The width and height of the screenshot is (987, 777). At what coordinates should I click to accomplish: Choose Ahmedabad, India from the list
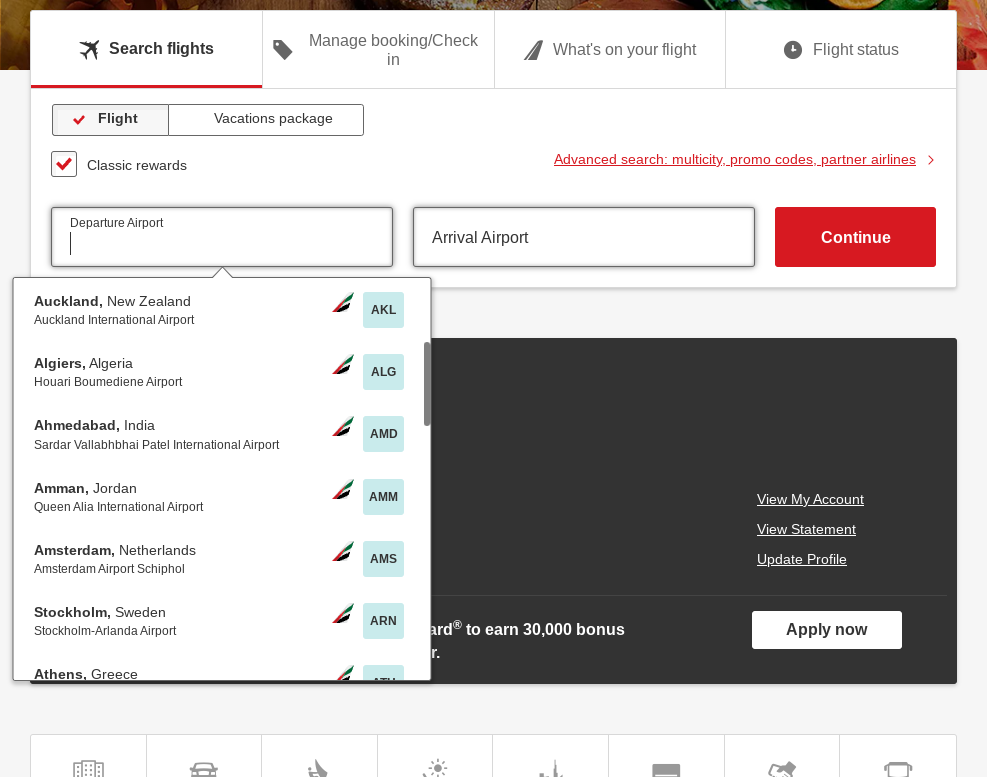(219, 434)
